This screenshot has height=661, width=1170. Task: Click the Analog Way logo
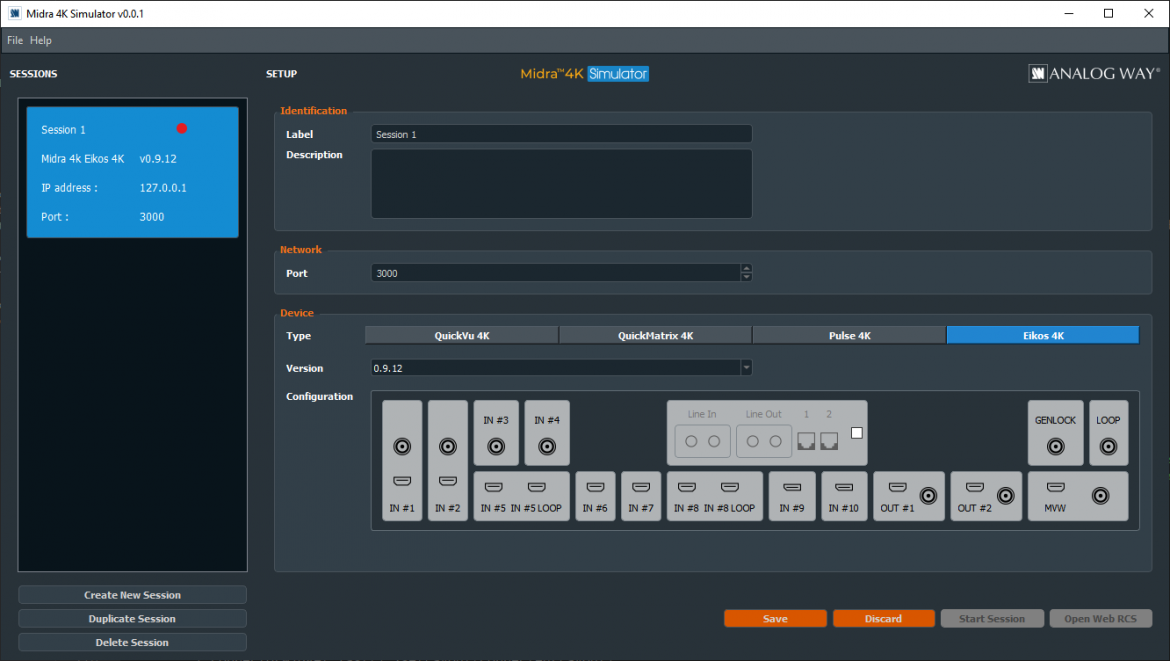[1094, 73]
